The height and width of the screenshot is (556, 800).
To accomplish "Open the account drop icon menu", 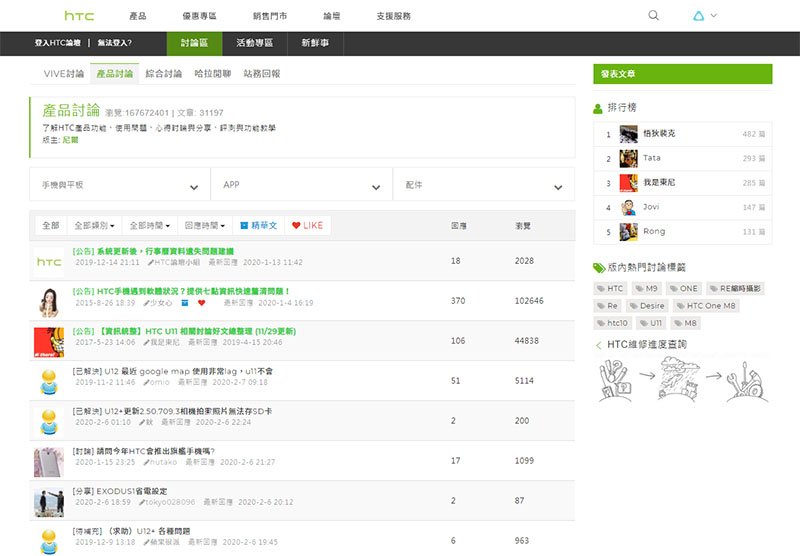I will (x=705, y=16).
